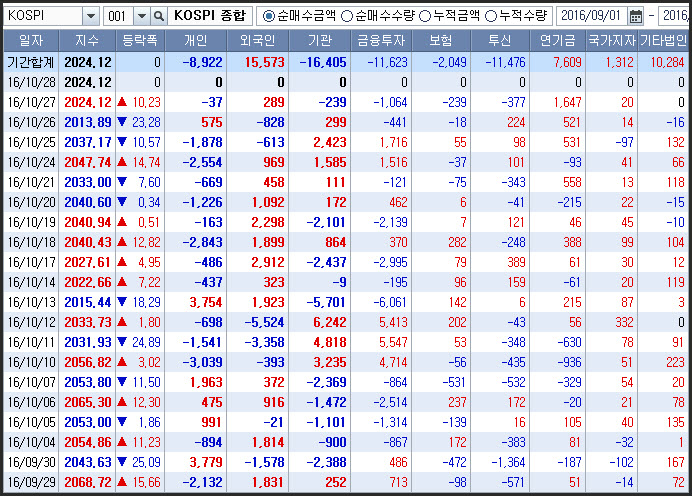Click the end date field beginning 2016
Viewport: 692px width, 496px height.
tap(674, 16)
